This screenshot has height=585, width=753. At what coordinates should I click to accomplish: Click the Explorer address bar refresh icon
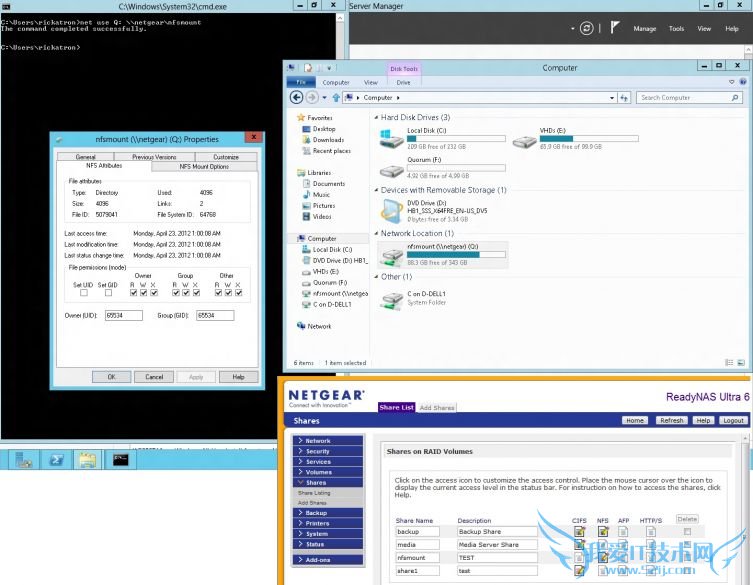624,98
